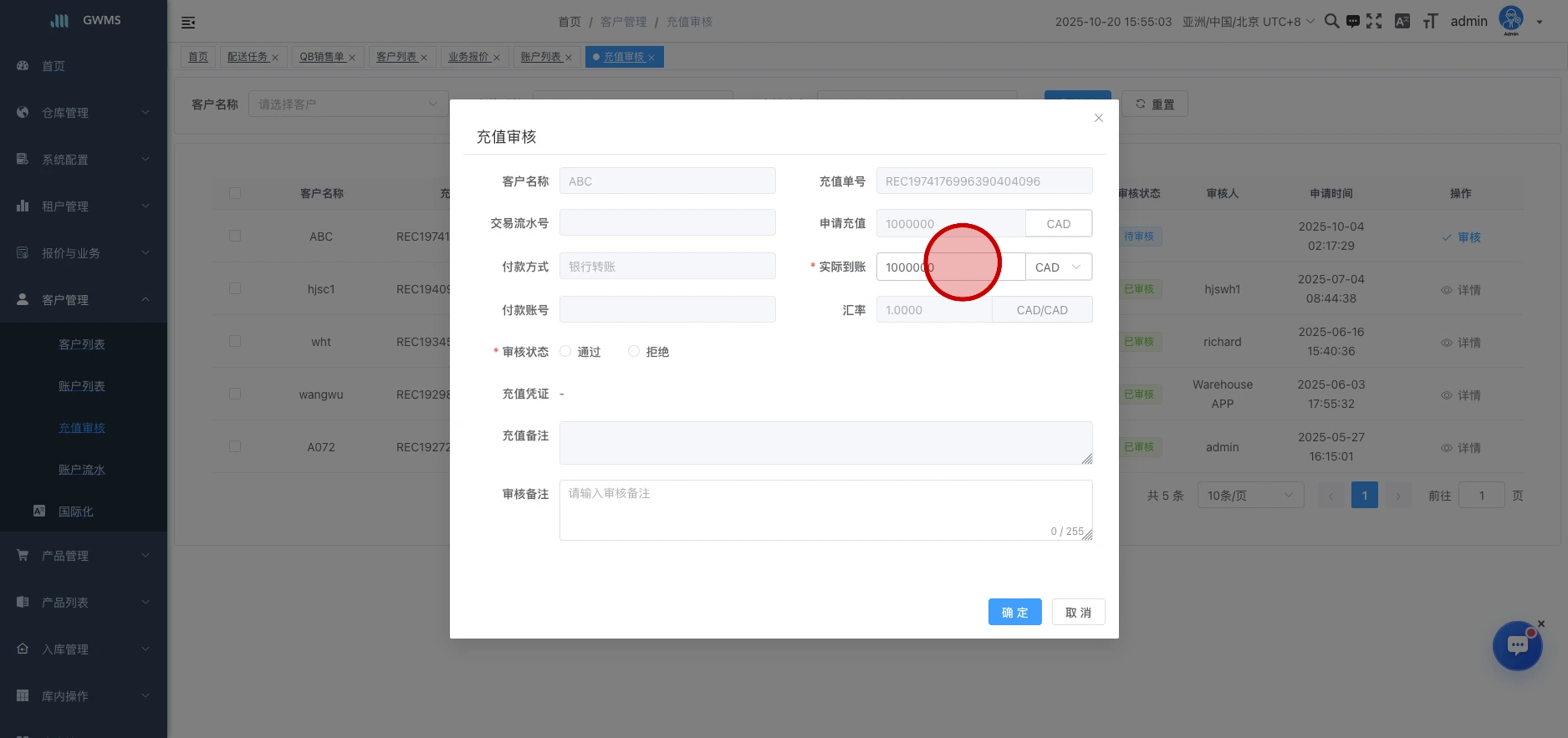Open the CAD currency dropdown for 实际到账
The height and width of the screenshot is (738, 1568).
click(1058, 267)
